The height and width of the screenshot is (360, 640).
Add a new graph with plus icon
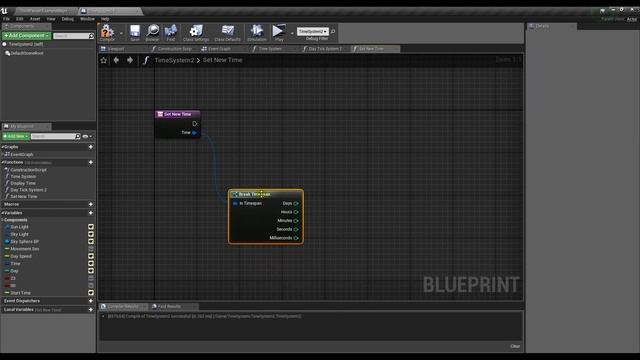coord(91,147)
